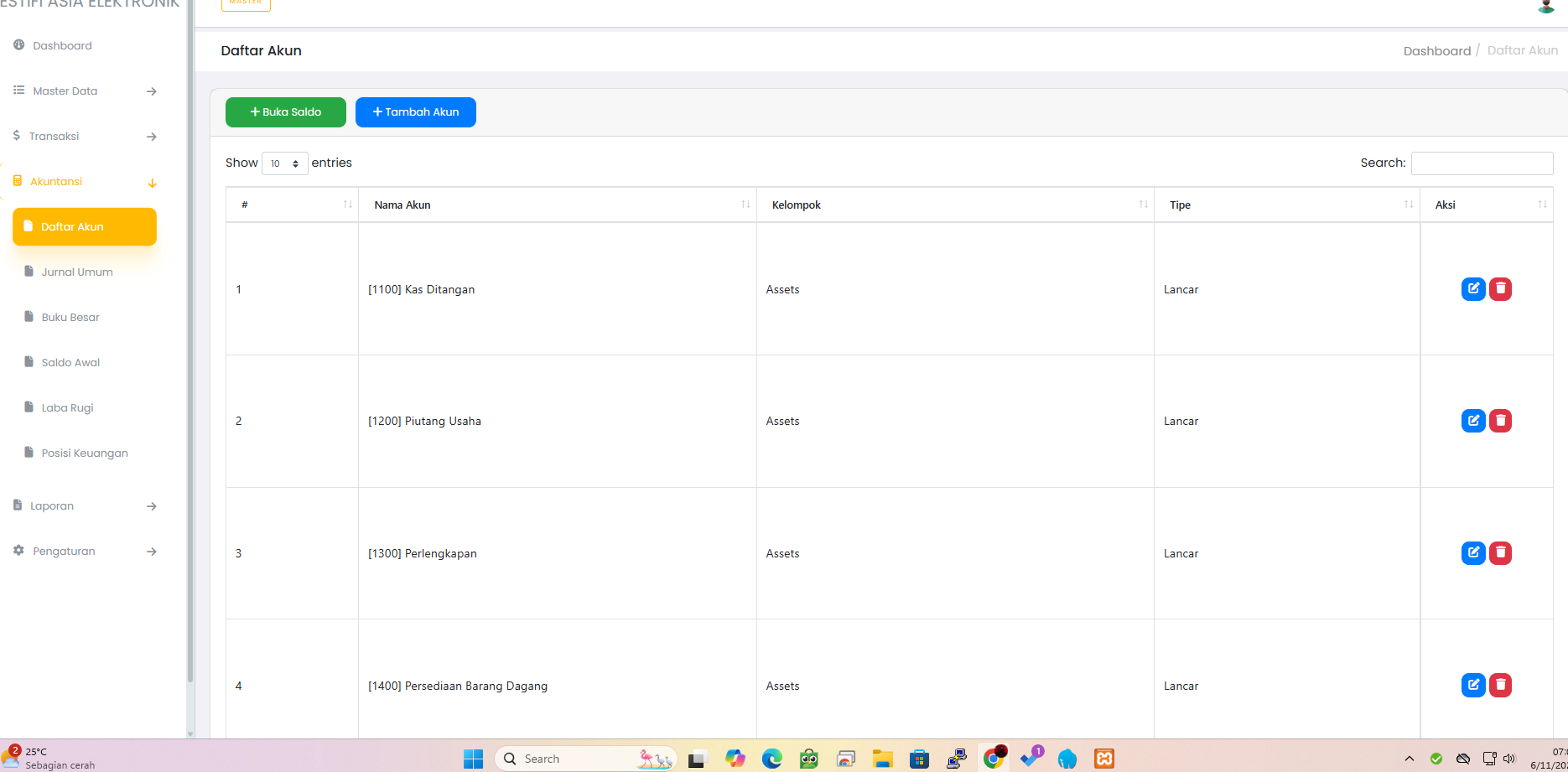
Task: Click the edit icon for Perlengkapan
Action: 1472,553
